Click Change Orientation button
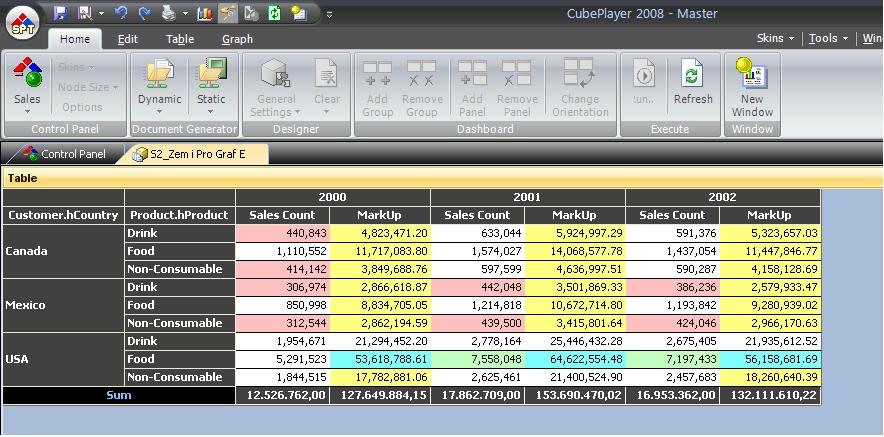Viewport: 884px width, 437px height. click(x=580, y=88)
